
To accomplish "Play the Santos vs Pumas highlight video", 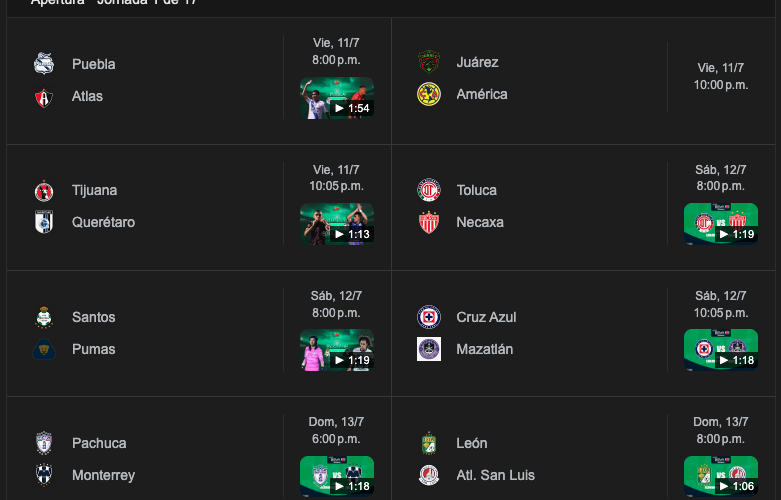I will click(337, 350).
